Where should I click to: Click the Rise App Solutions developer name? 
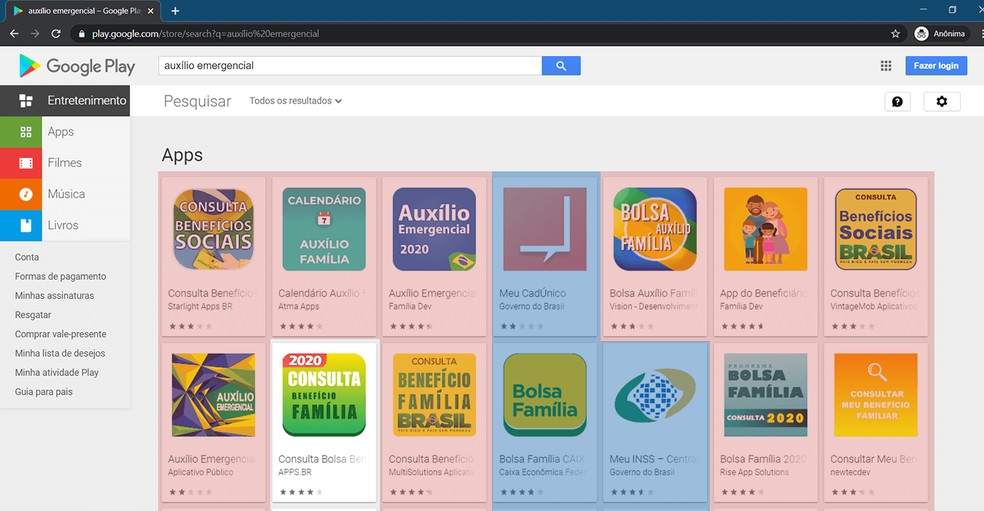(x=754, y=472)
